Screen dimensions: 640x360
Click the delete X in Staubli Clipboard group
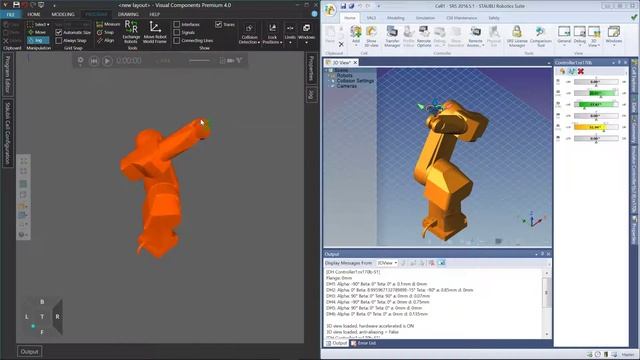[341, 44]
